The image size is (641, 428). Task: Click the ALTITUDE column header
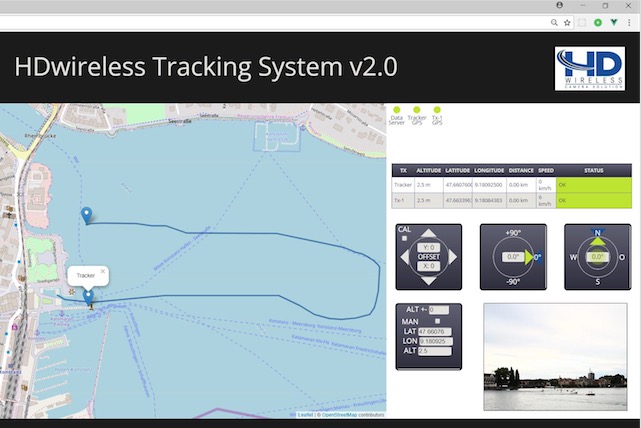(x=428, y=170)
